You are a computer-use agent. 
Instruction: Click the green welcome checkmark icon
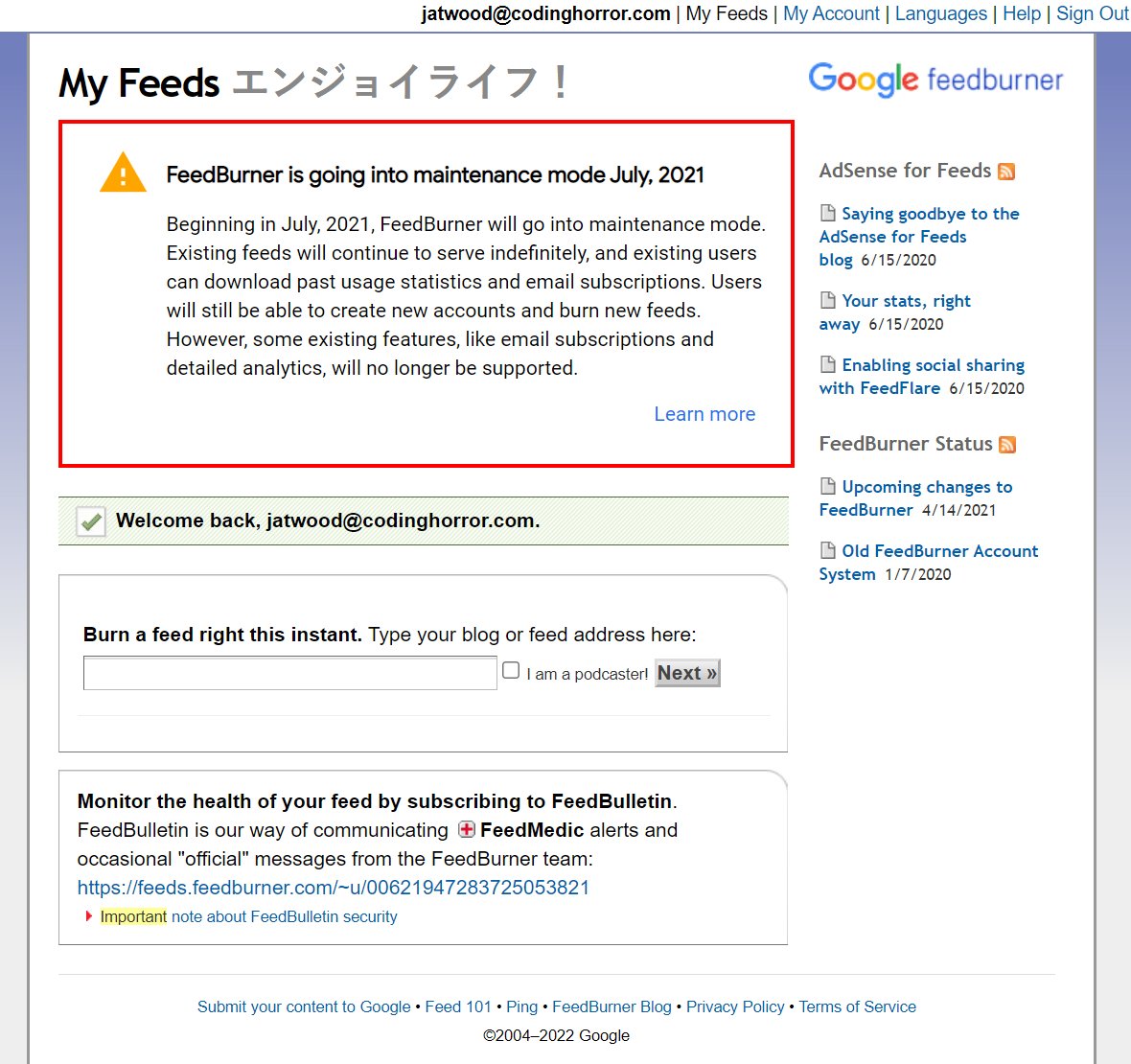[91, 521]
